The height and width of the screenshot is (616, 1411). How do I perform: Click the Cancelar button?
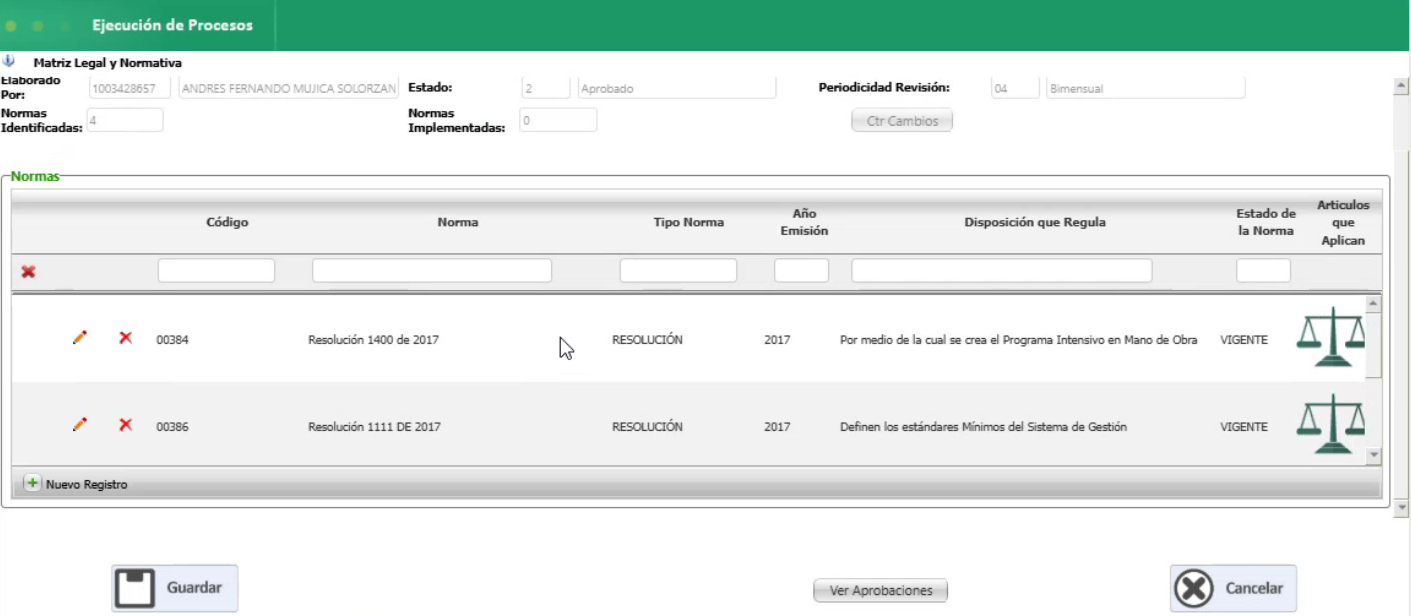pyautogui.click(x=1233, y=588)
